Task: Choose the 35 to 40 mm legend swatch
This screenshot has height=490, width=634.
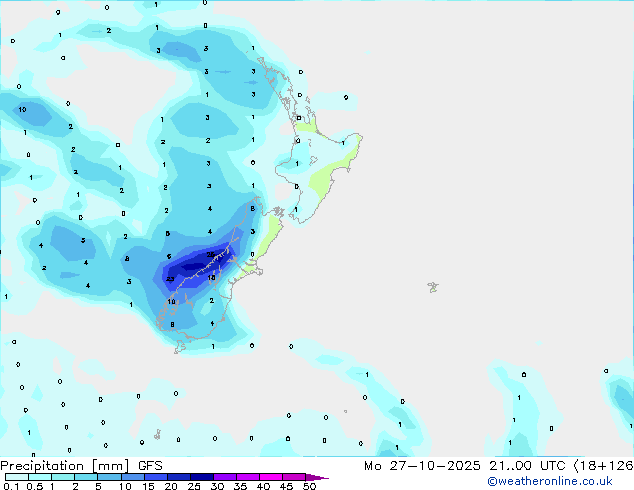Action: 247,477
